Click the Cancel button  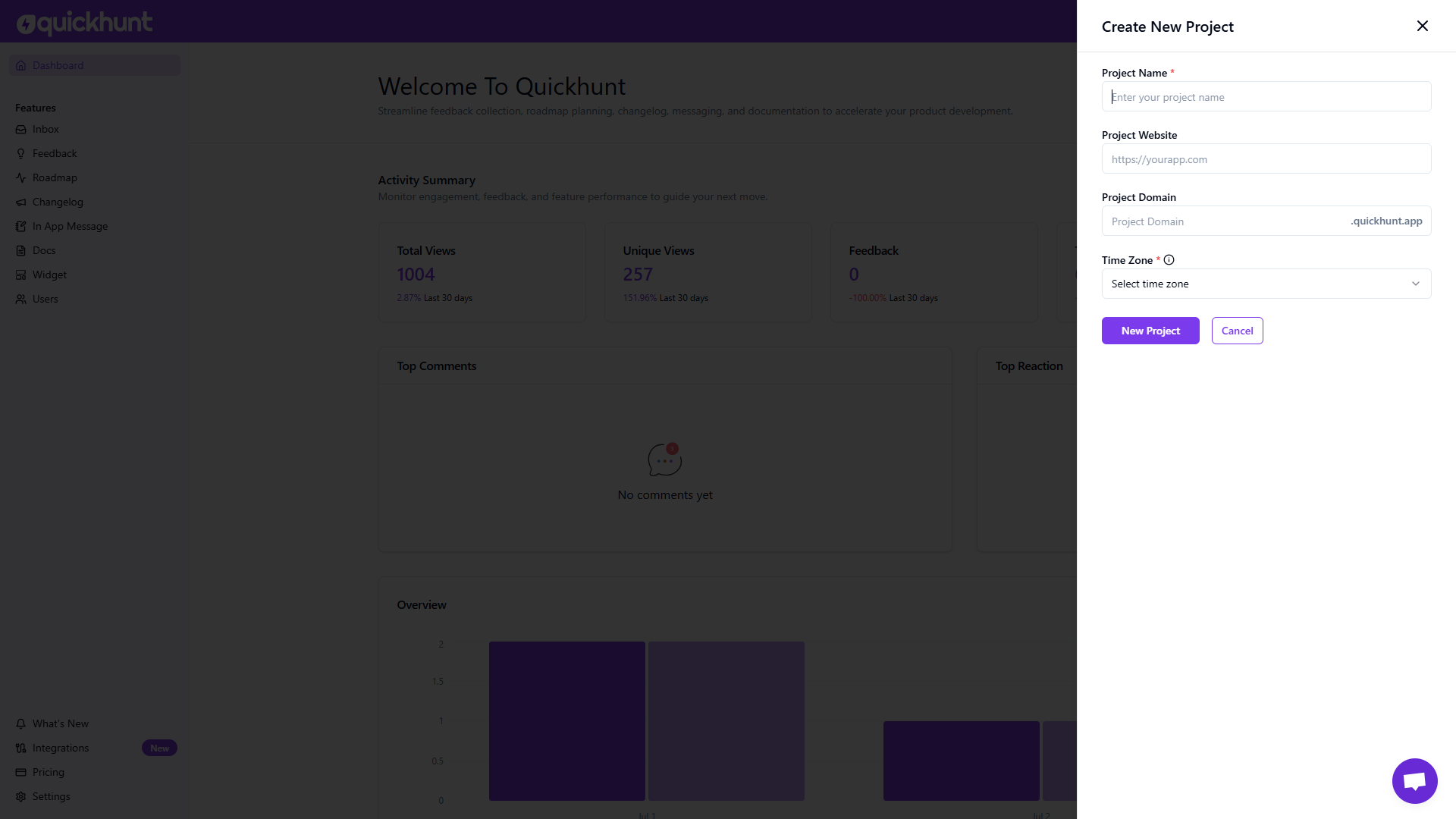click(x=1237, y=331)
